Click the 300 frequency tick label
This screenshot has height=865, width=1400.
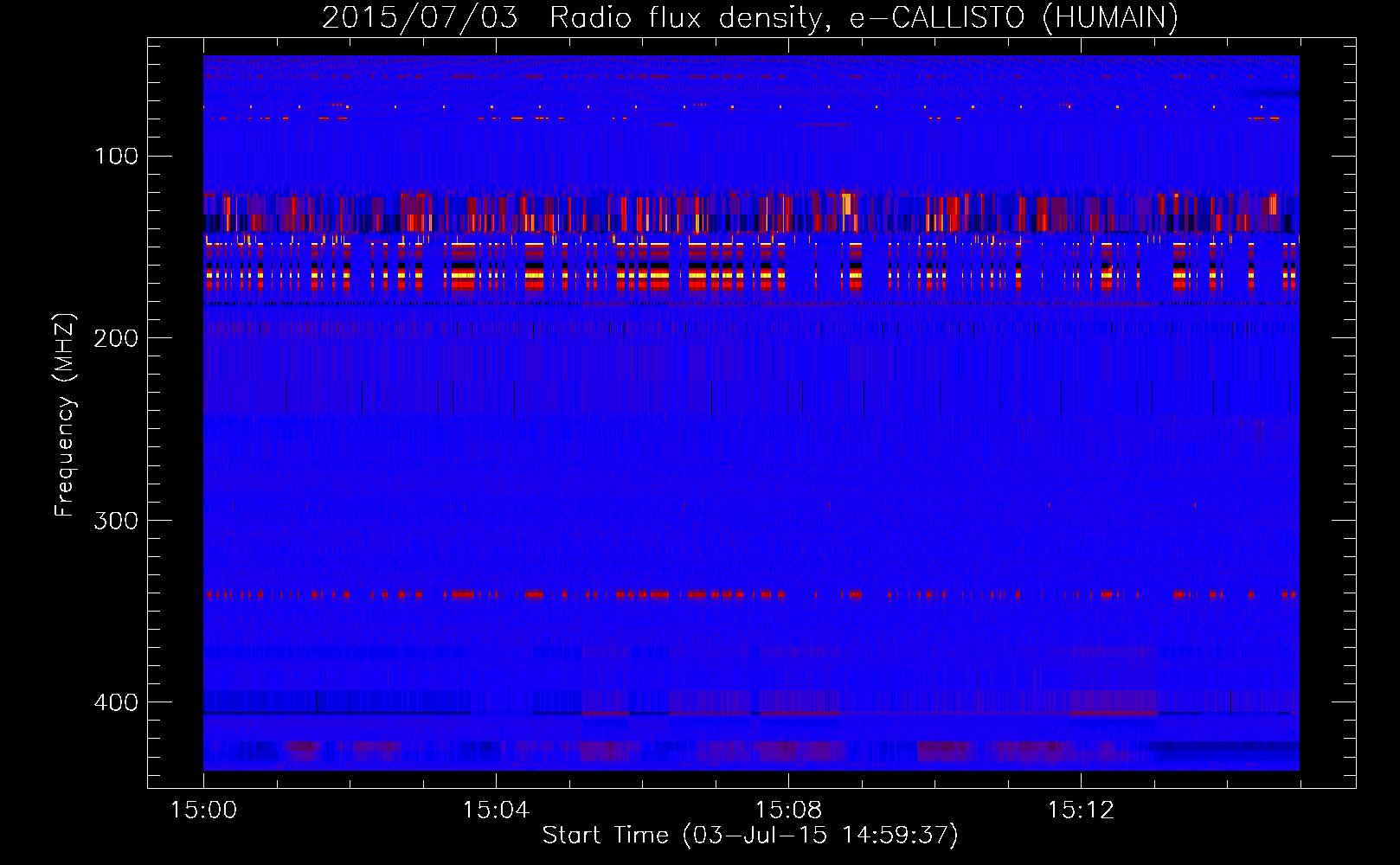click(x=117, y=520)
